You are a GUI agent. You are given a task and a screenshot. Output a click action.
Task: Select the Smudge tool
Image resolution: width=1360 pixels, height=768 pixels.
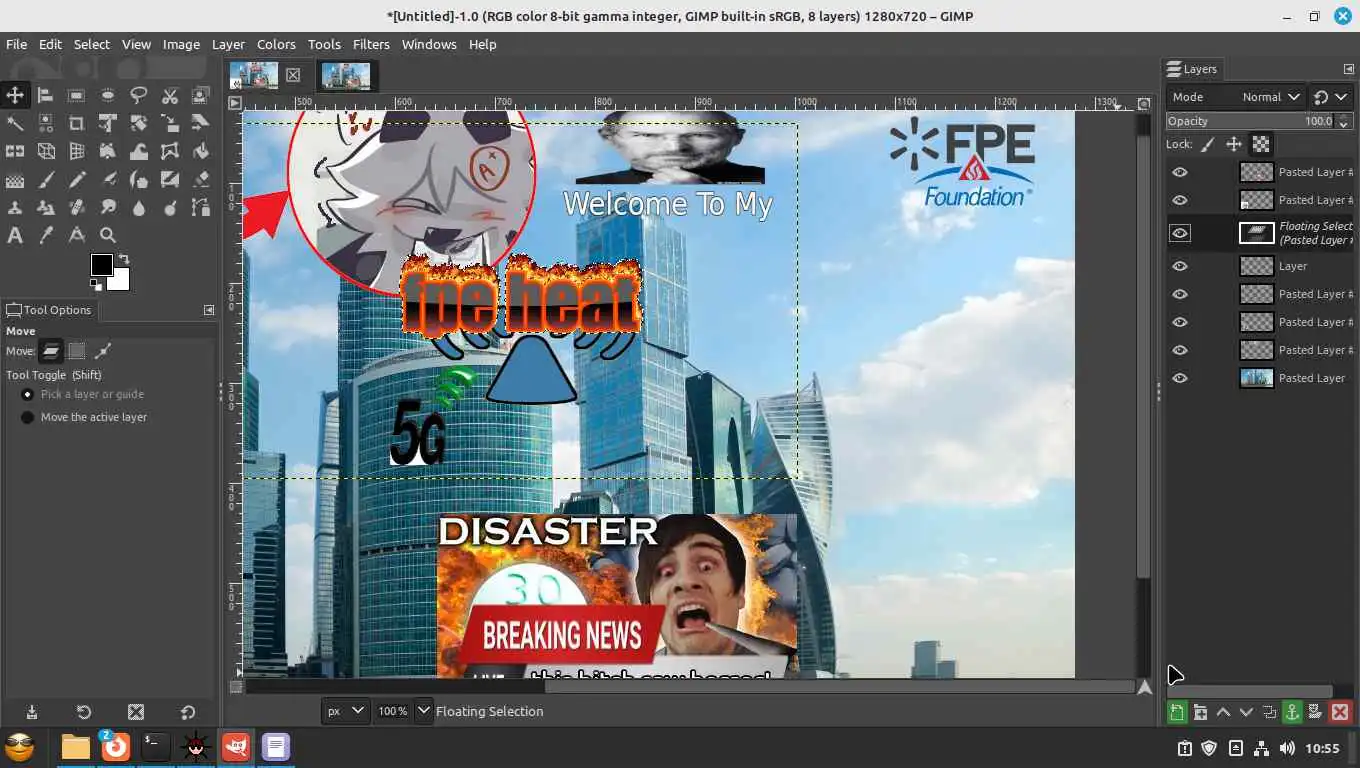[107, 208]
